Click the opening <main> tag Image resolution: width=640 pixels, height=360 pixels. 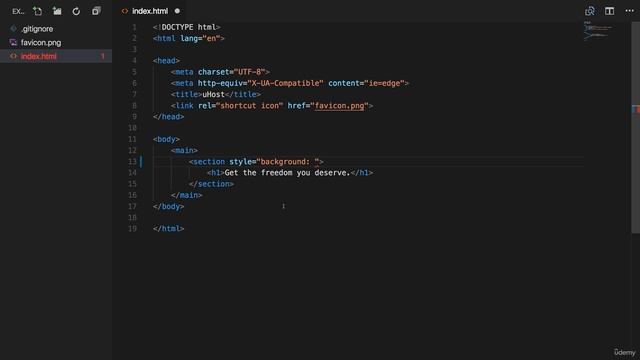click(184, 150)
